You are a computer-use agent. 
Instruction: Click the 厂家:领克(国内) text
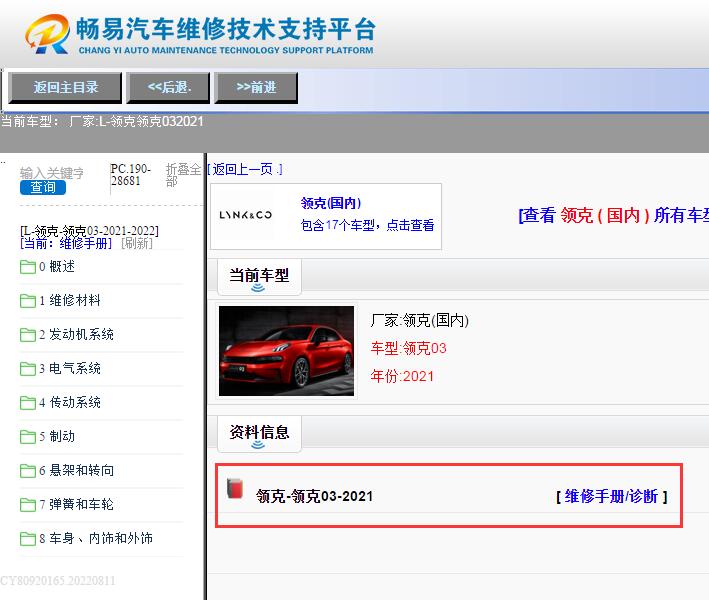pyautogui.click(x=419, y=321)
